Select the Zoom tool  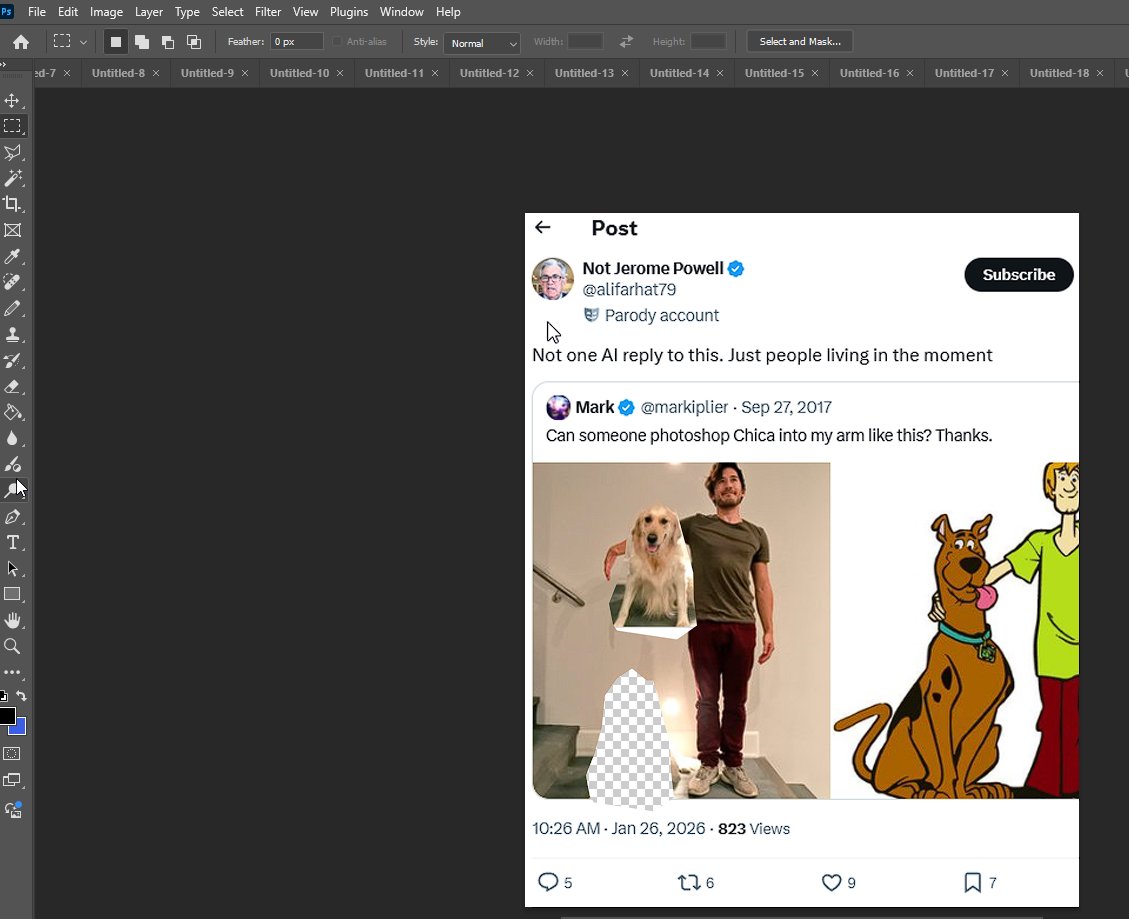(x=12, y=646)
